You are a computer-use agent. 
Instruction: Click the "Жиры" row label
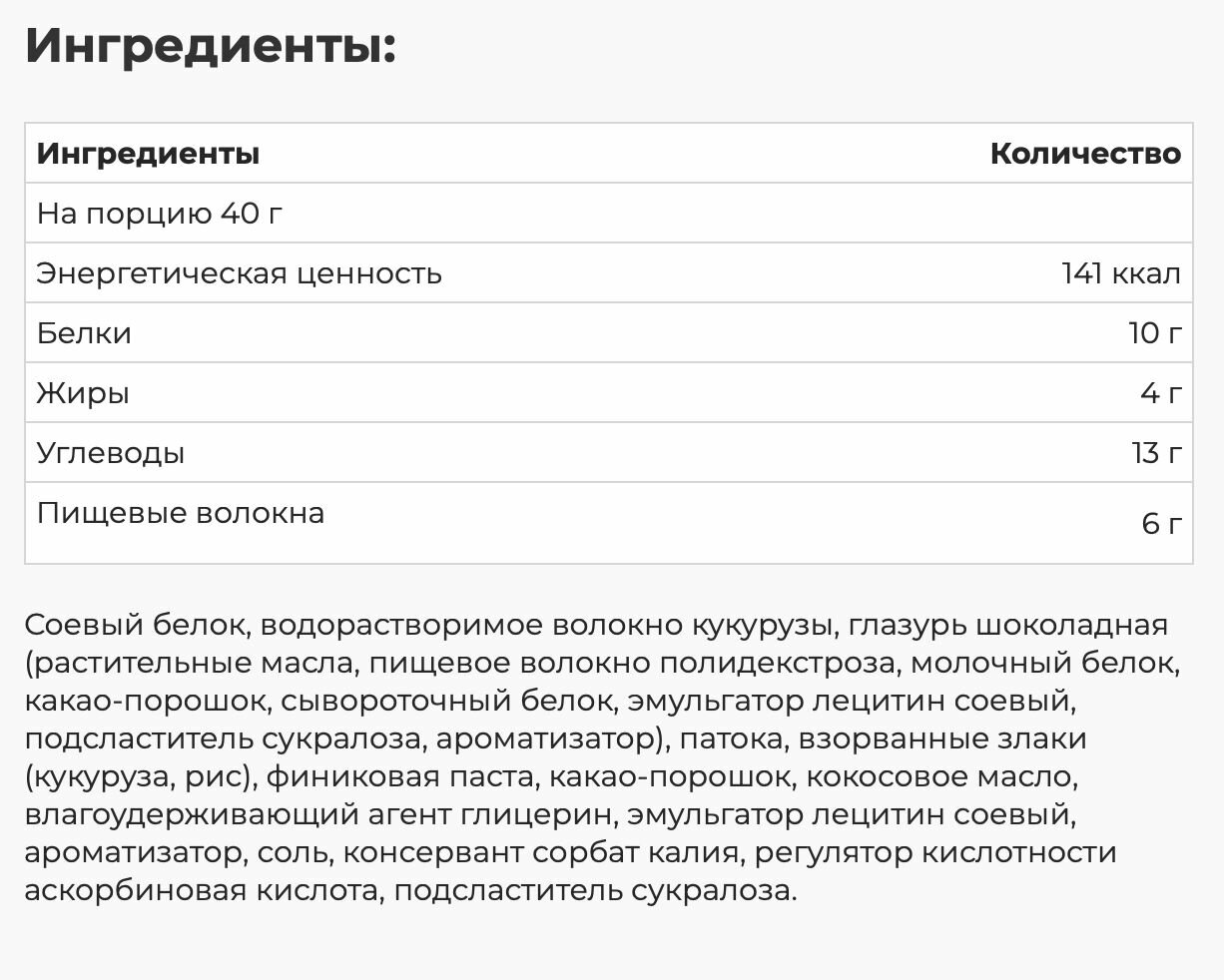(83, 393)
